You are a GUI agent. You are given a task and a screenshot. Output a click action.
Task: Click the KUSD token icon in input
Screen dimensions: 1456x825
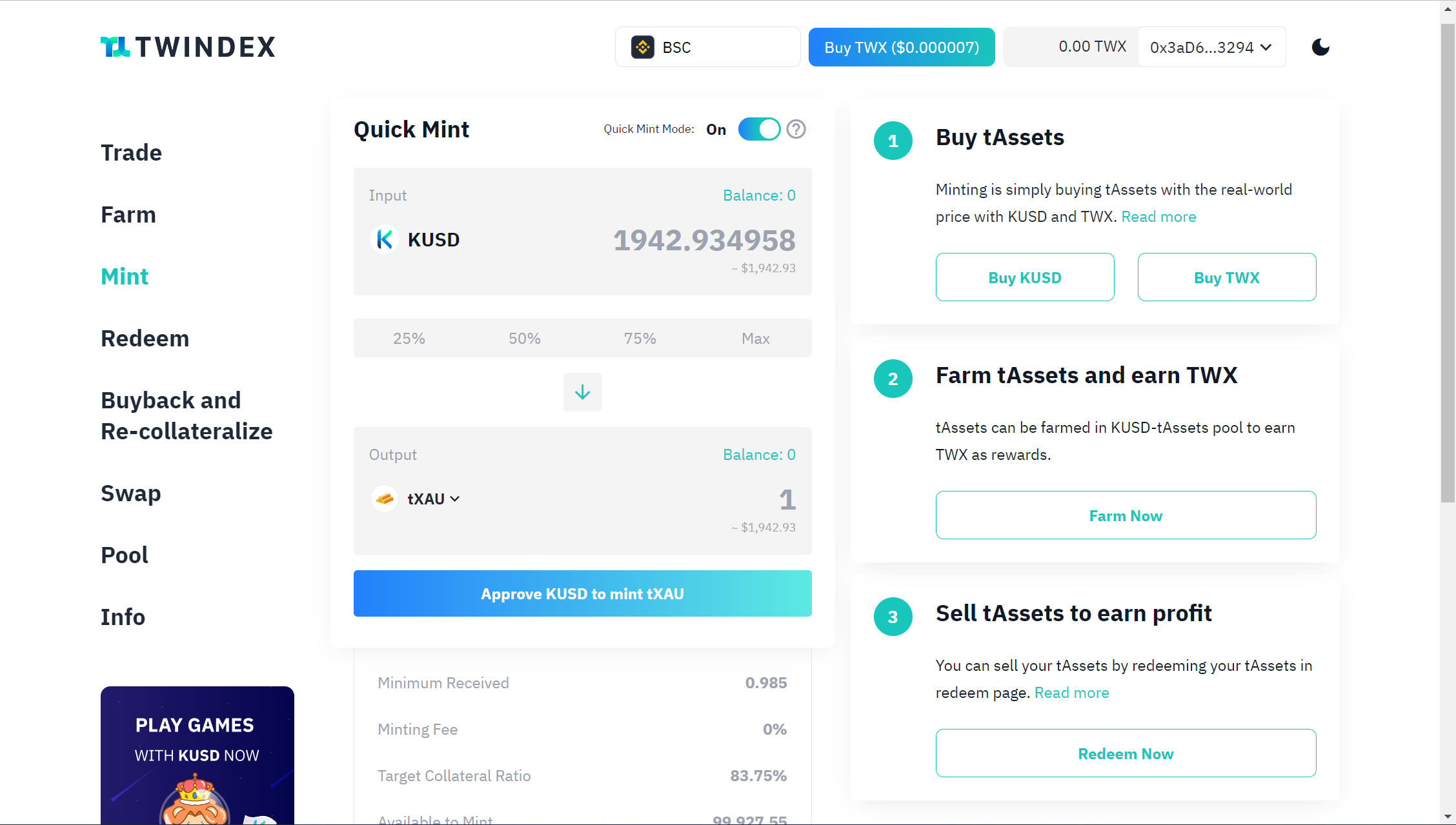pyautogui.click(x=384, y=239)
